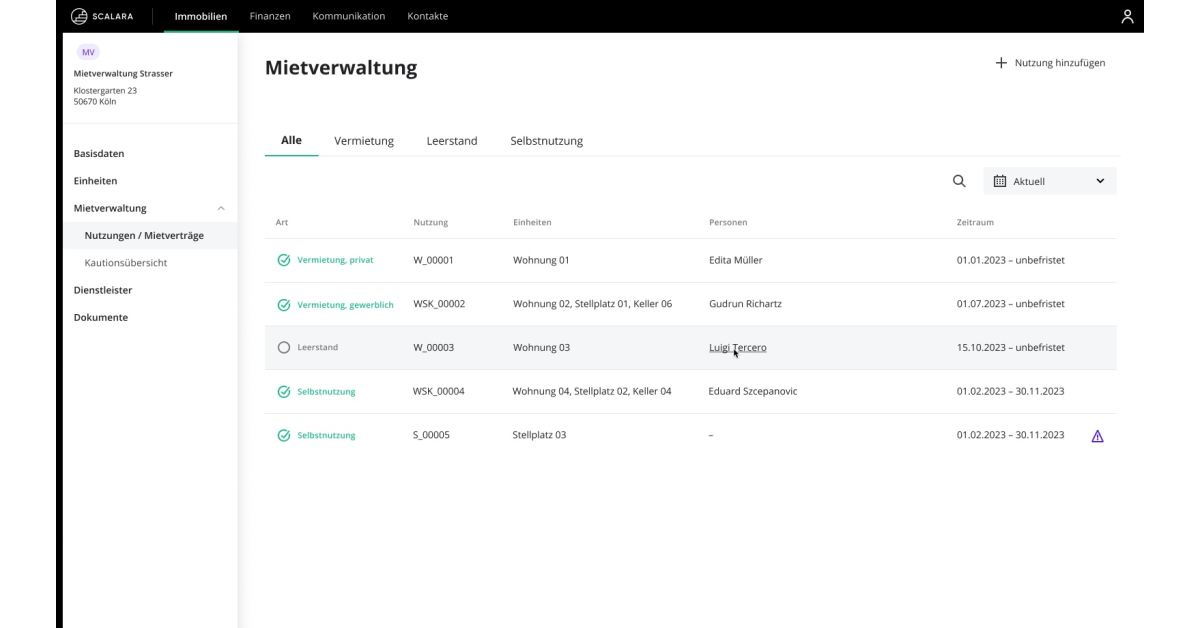Click the SCALARA logo

102,16
